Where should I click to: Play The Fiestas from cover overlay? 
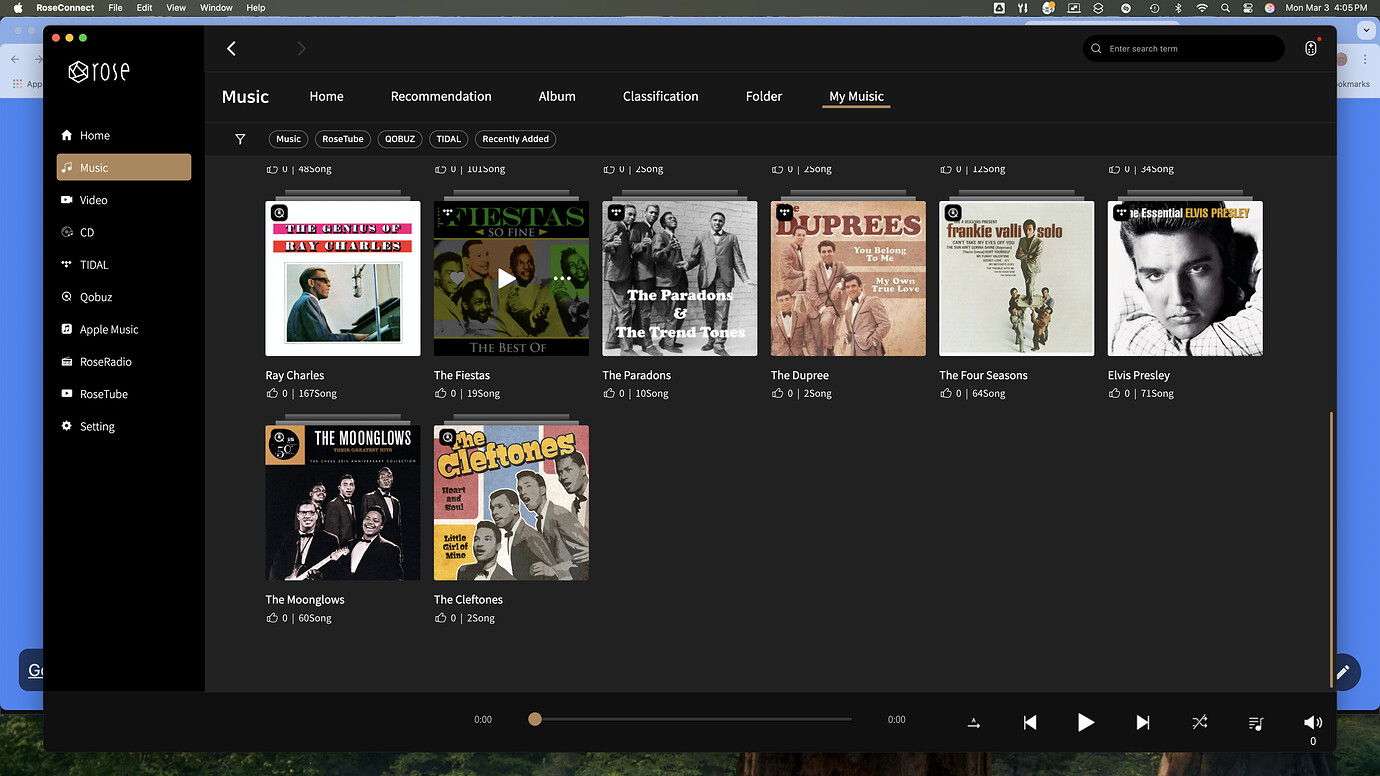pyautogui.click(x=508, y=278)
